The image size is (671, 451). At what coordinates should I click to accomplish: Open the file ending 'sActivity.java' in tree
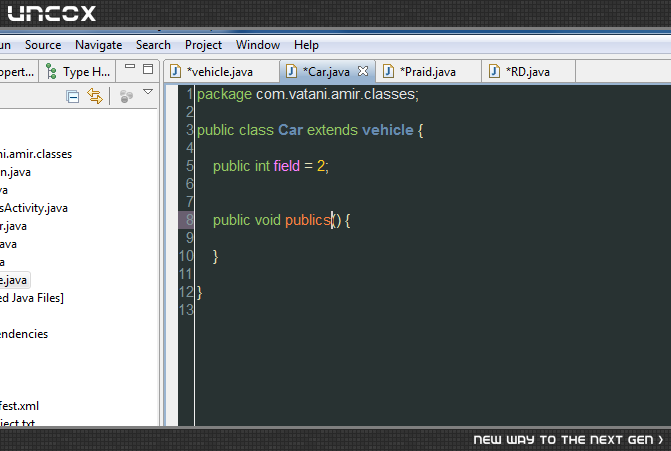34,208
